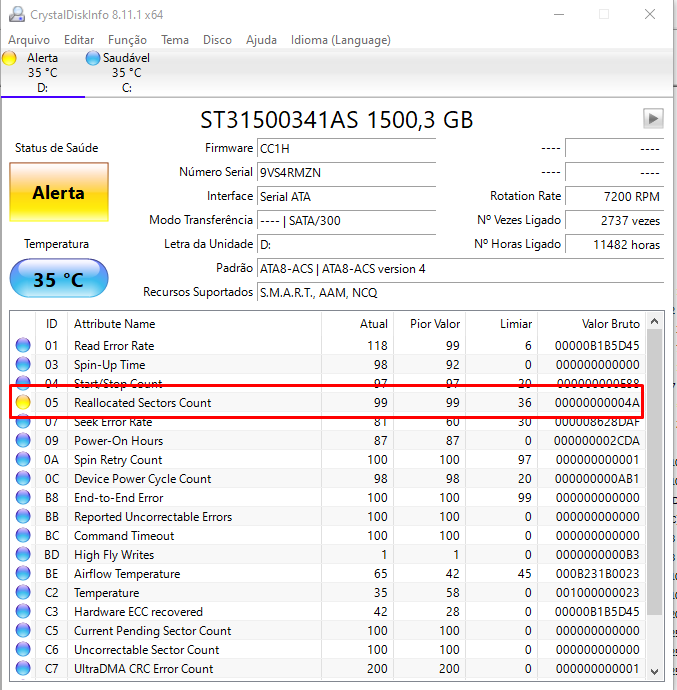Click the Valor Bruto column header

click(592, 324)
